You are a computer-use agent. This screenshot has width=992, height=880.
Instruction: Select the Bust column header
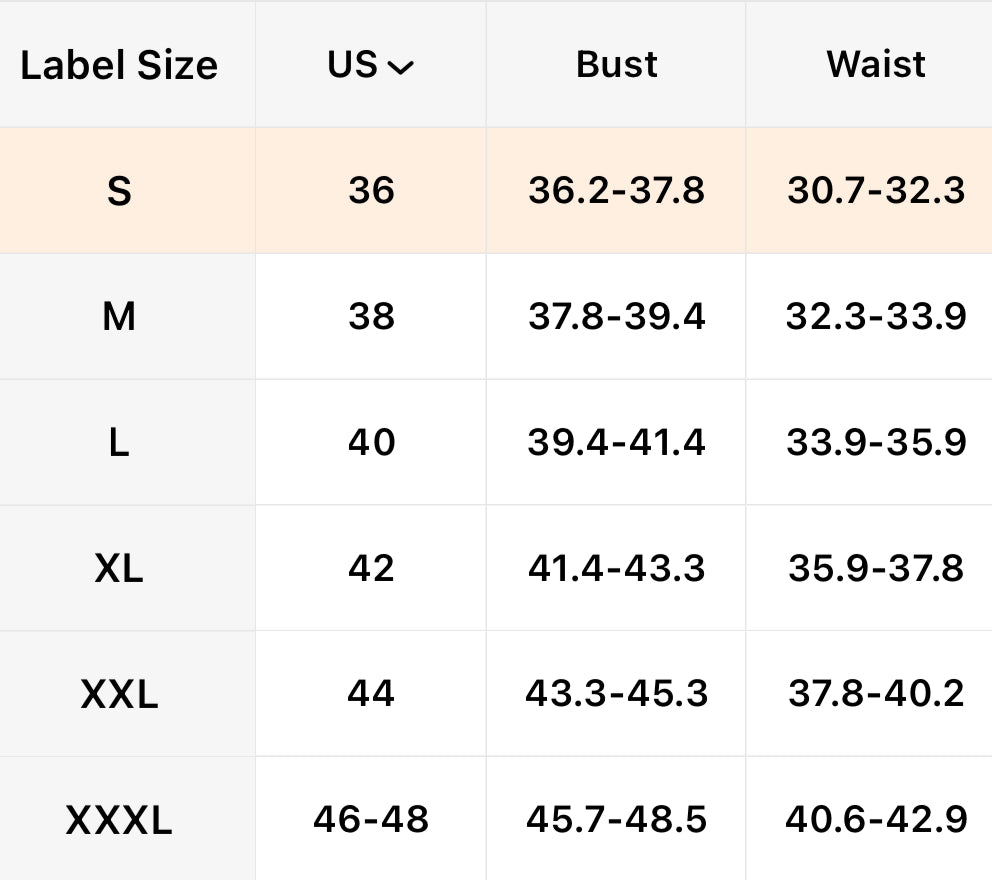[x=616, y=65]
